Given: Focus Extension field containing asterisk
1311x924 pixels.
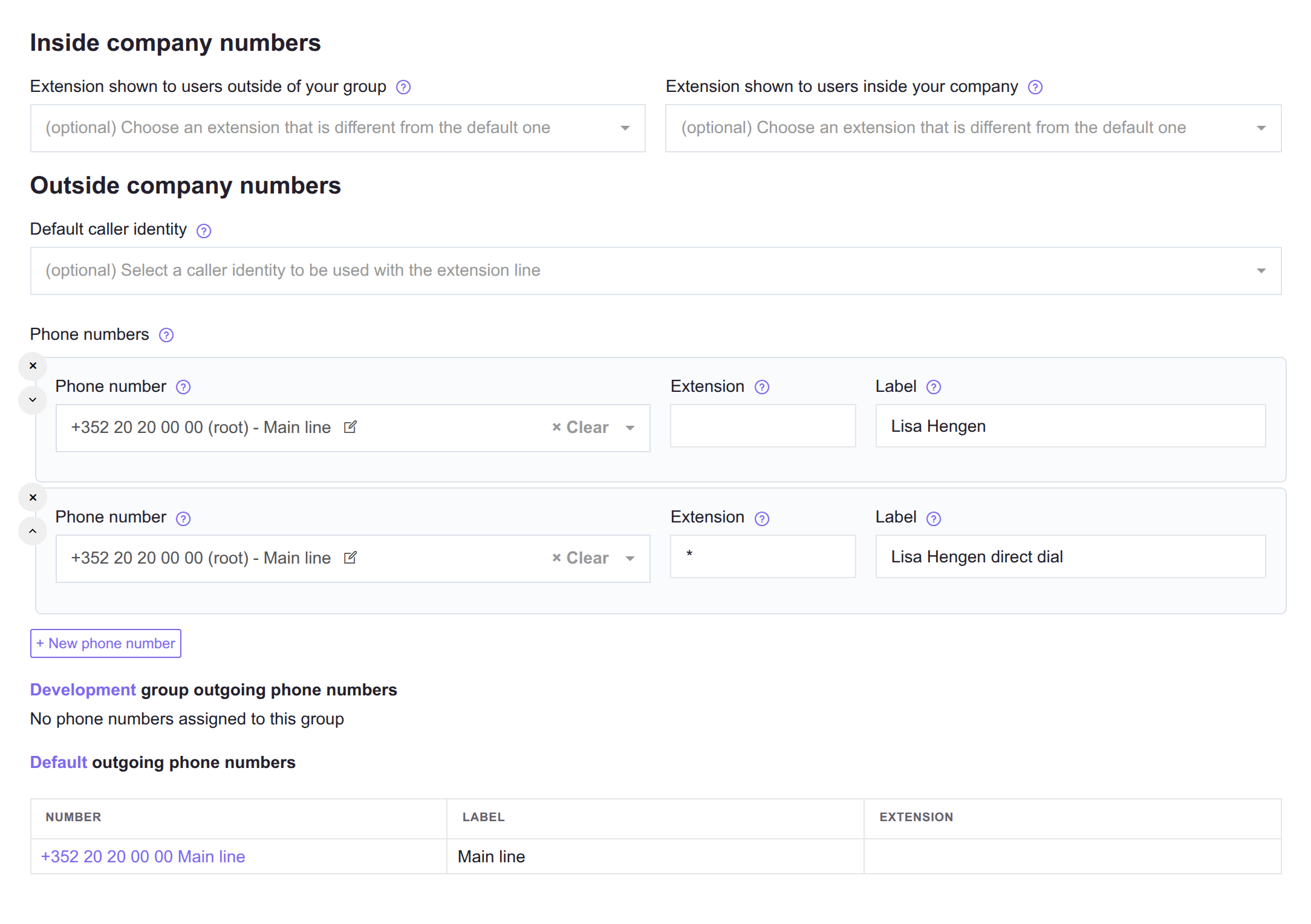Looking at the screenshot, I should pos(763,556).
